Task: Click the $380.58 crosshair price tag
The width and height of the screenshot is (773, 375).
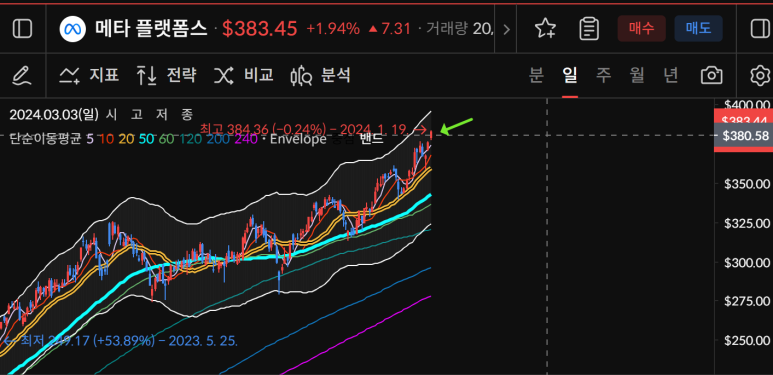Action: (x=745, y=136)
